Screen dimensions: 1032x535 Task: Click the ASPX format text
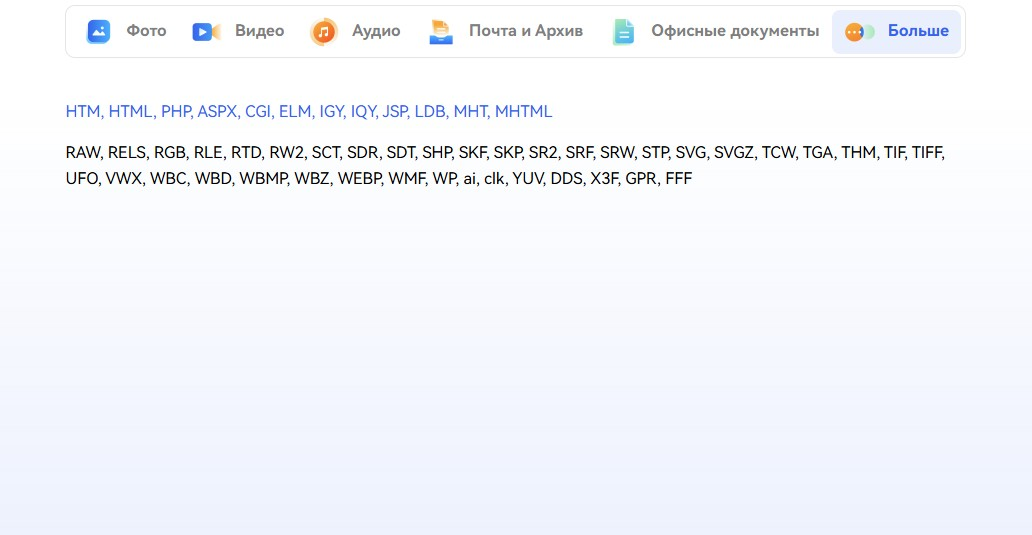217,112
